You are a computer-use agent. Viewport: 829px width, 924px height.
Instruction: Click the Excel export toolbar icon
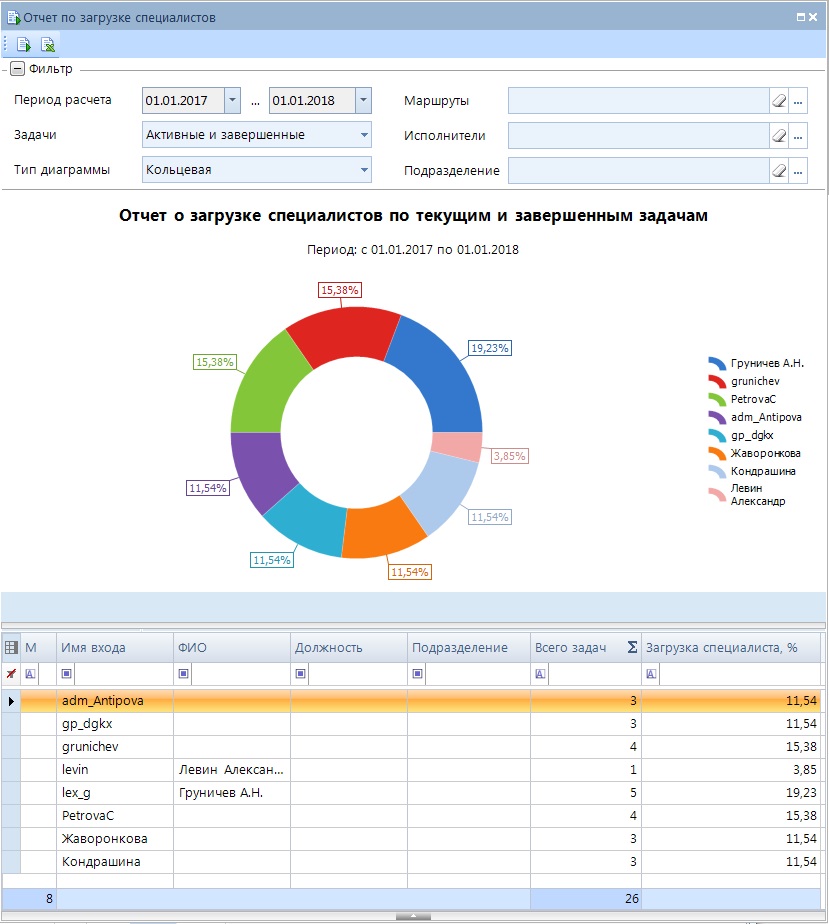coord(47,44)
